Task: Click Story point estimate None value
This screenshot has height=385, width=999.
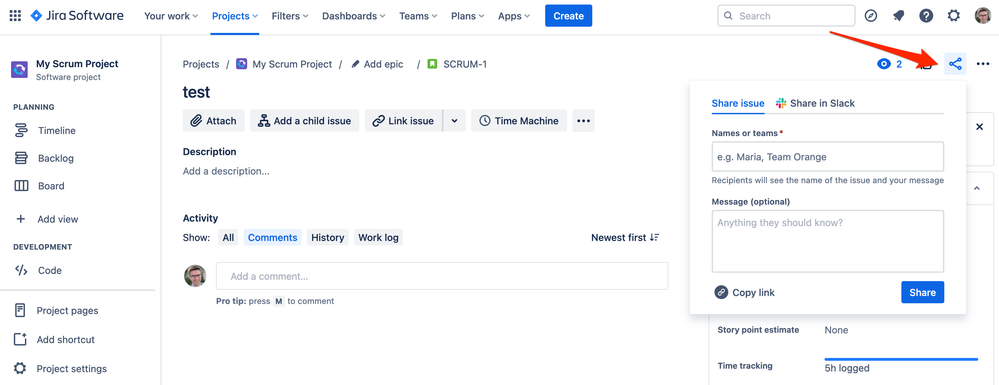Action: coord(836,330)
